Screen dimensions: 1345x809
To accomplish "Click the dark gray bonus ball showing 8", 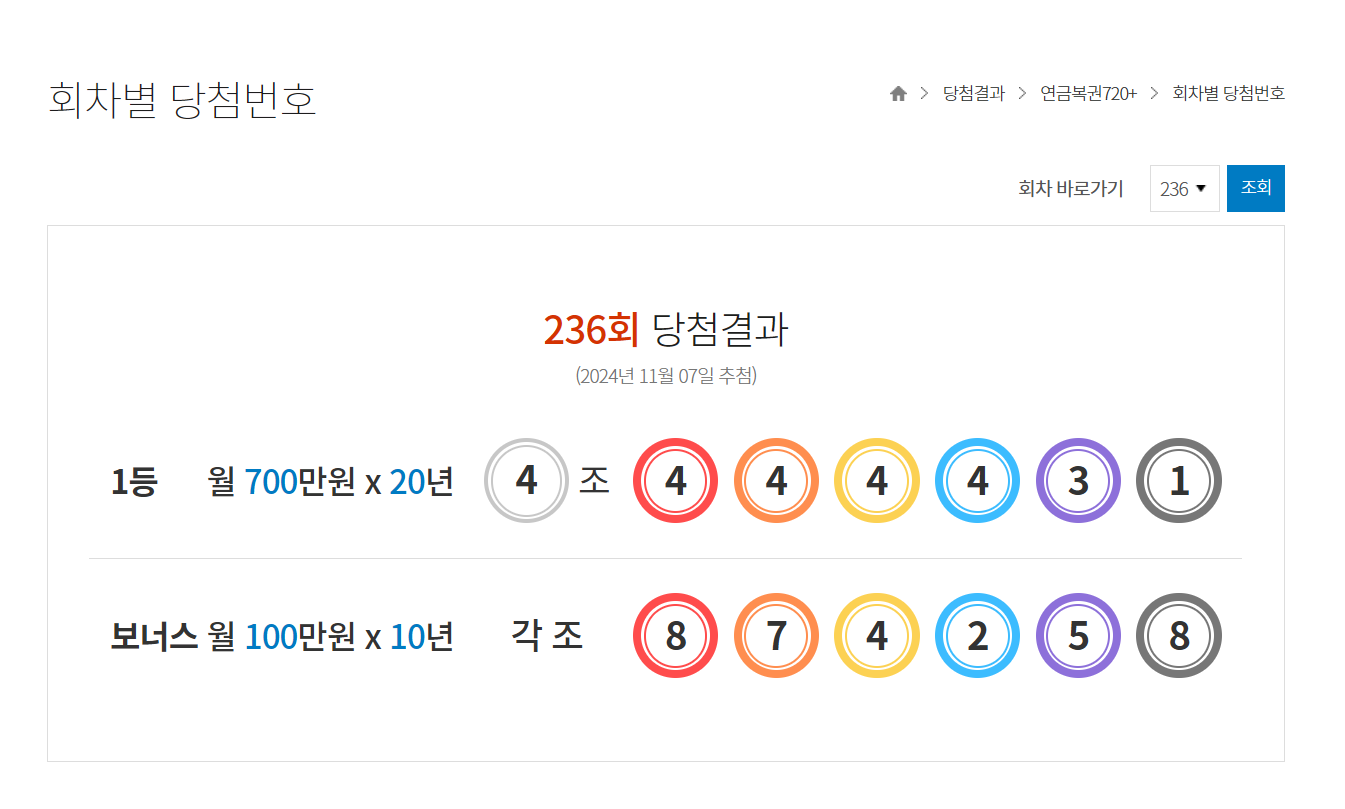I will tap(1179, 636).
